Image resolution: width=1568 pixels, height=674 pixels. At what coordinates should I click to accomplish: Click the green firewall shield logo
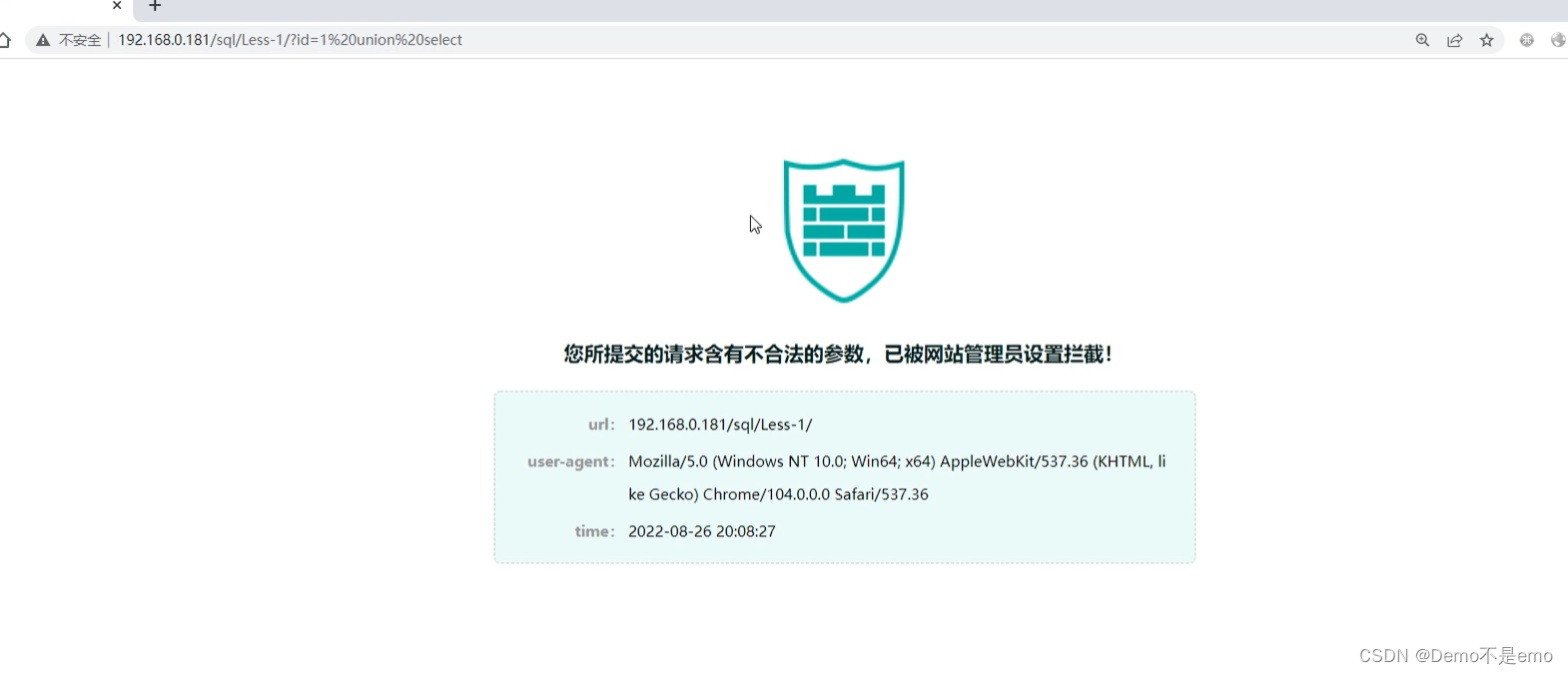click(844, 230)
